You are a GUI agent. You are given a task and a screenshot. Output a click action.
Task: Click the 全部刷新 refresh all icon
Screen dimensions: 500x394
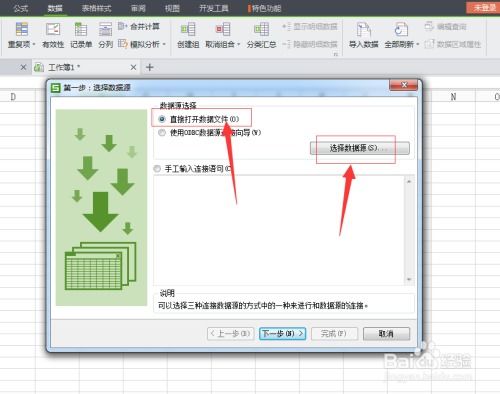401,29
